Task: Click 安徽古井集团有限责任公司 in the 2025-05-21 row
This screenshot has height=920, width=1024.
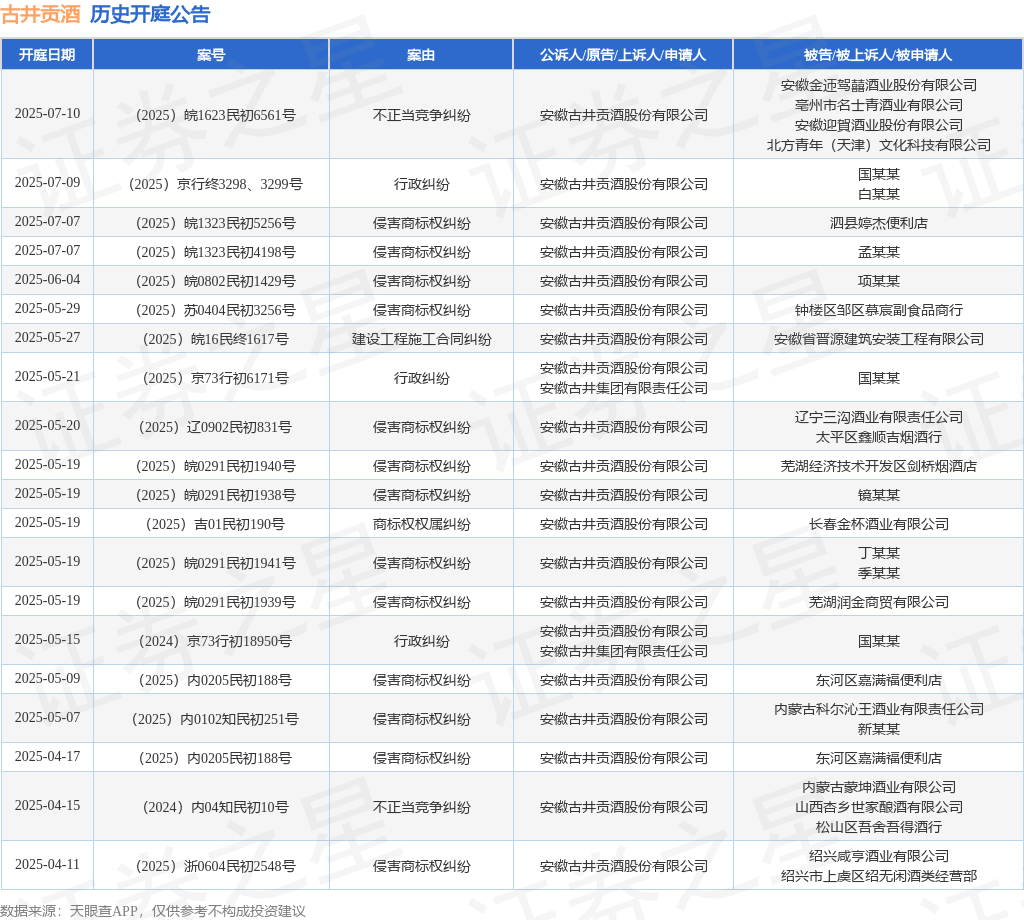Action: [624, 389]
